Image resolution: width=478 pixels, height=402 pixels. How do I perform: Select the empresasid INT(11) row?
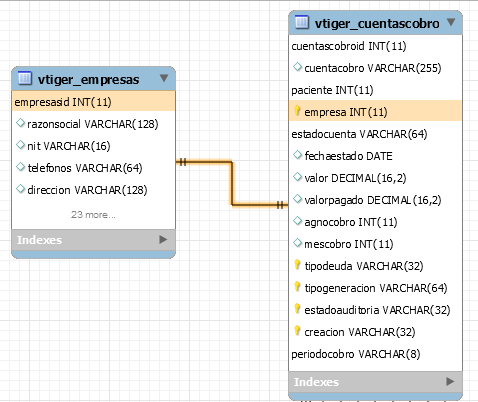(x=93, y=101)
